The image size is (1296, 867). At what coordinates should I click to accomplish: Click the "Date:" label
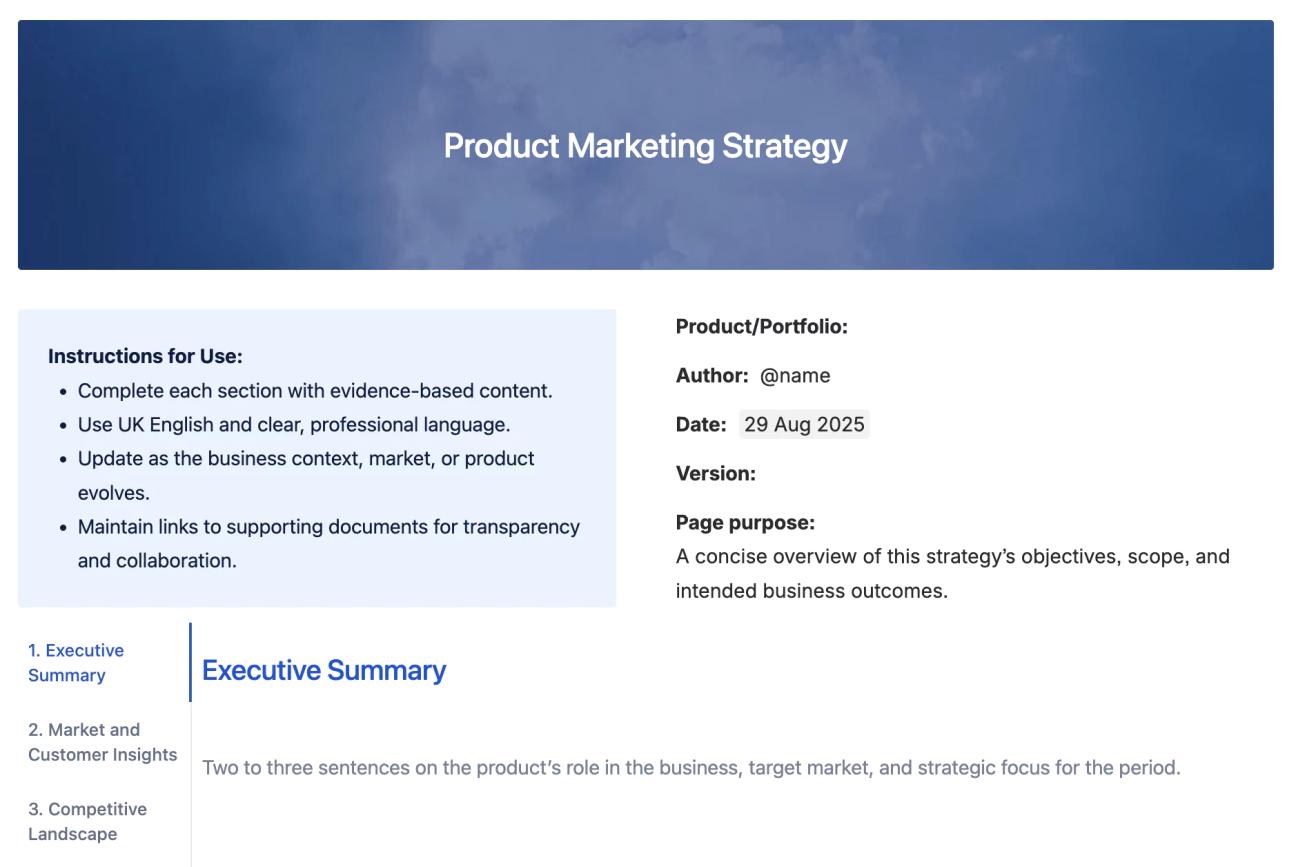coord(700,424)
